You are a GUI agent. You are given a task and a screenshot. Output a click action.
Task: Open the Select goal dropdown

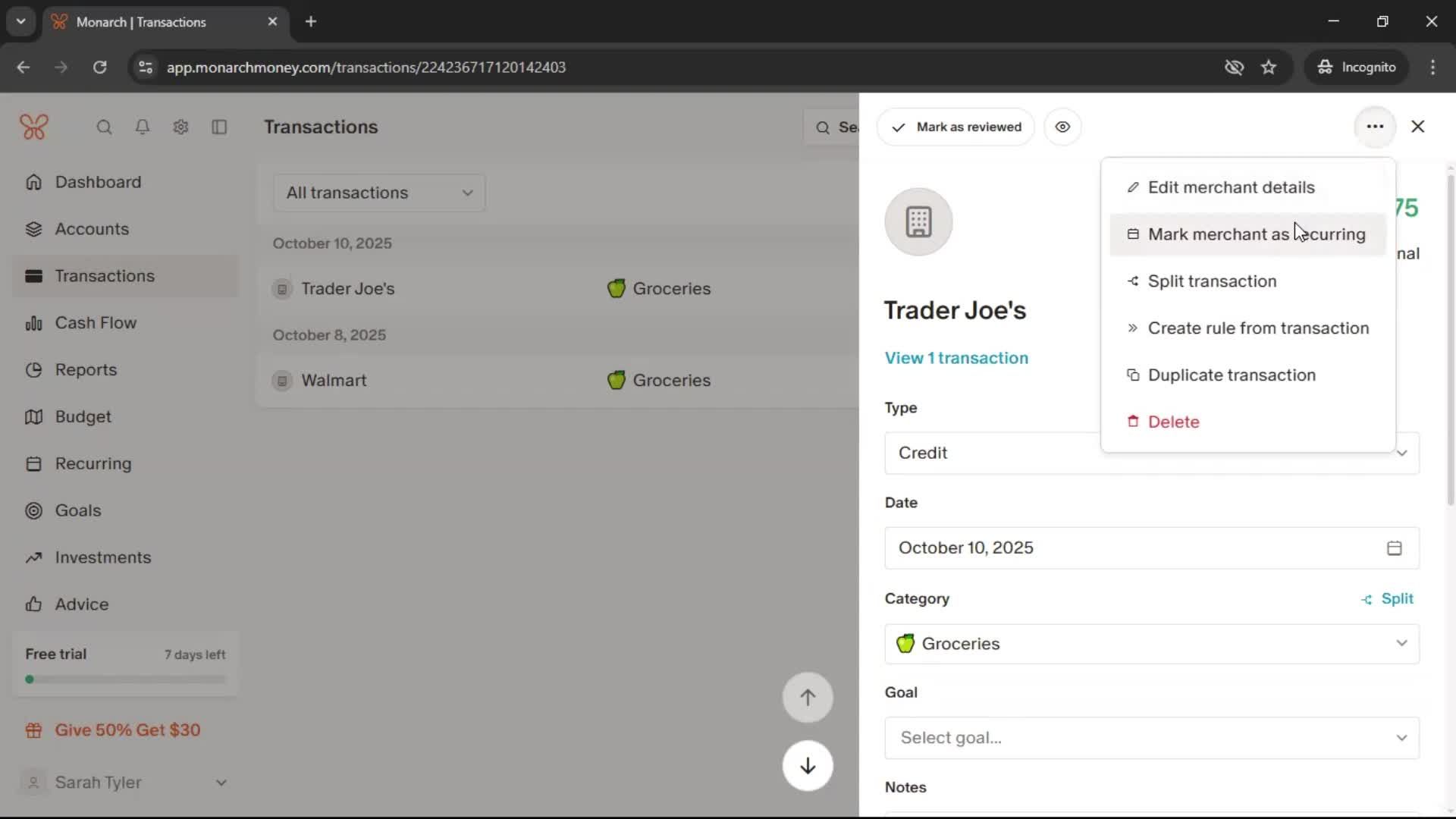click(x=1151, y=738)
